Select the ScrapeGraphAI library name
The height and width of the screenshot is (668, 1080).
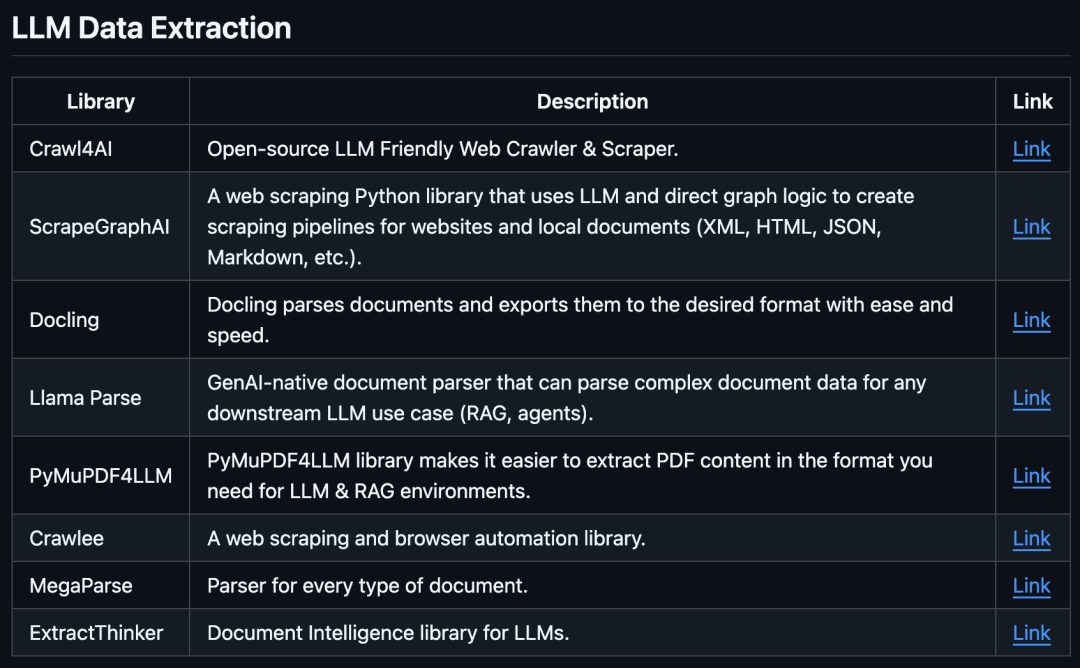tap(100, 227)
